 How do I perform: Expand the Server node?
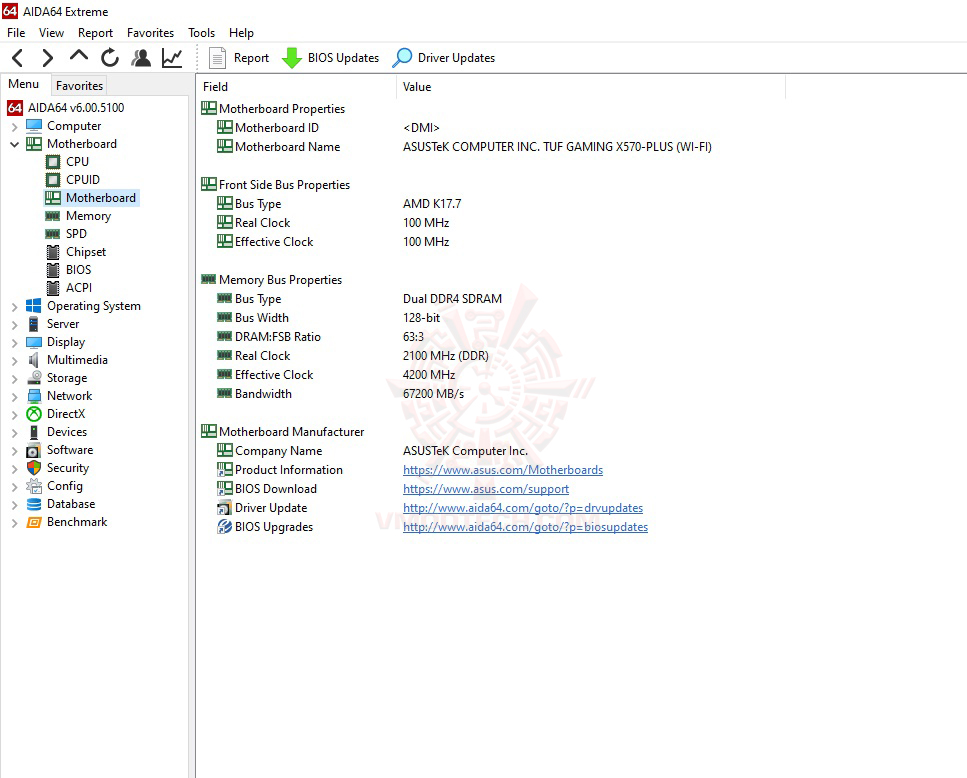pyautogui.click(x=15, y=324)
